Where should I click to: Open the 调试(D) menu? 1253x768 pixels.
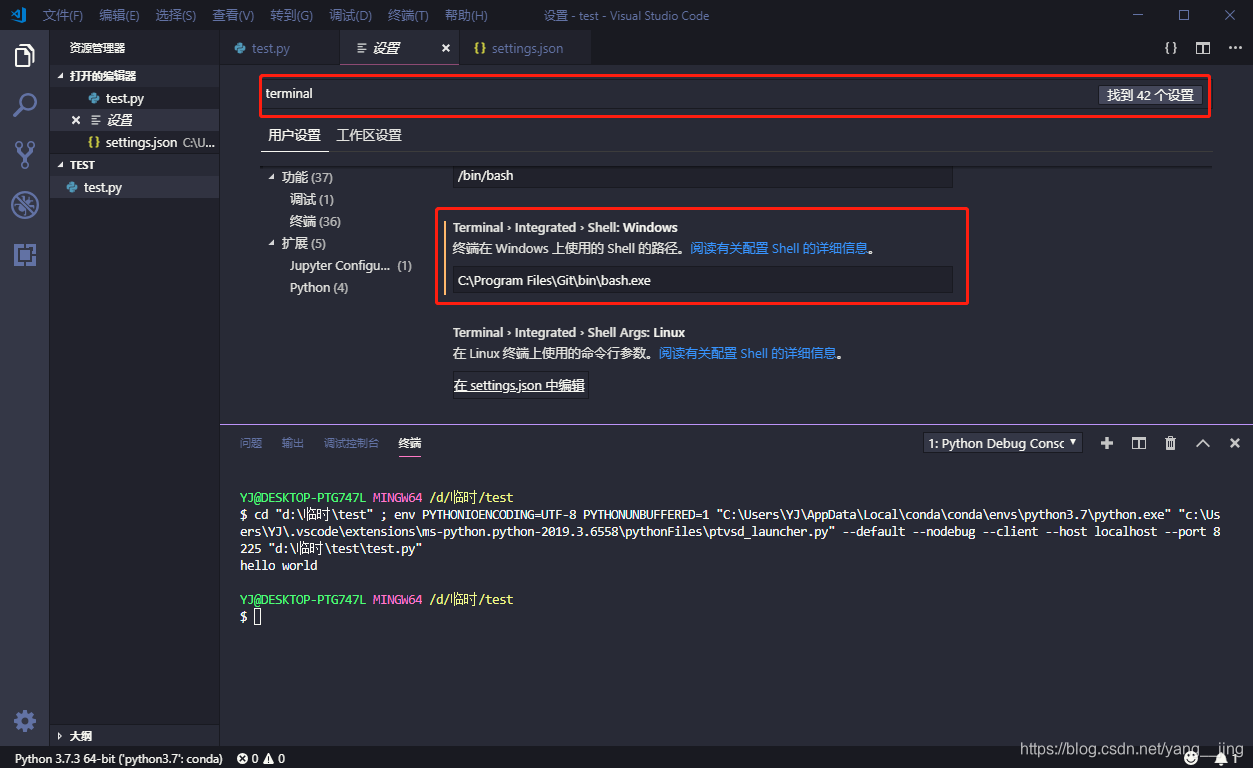350,15
